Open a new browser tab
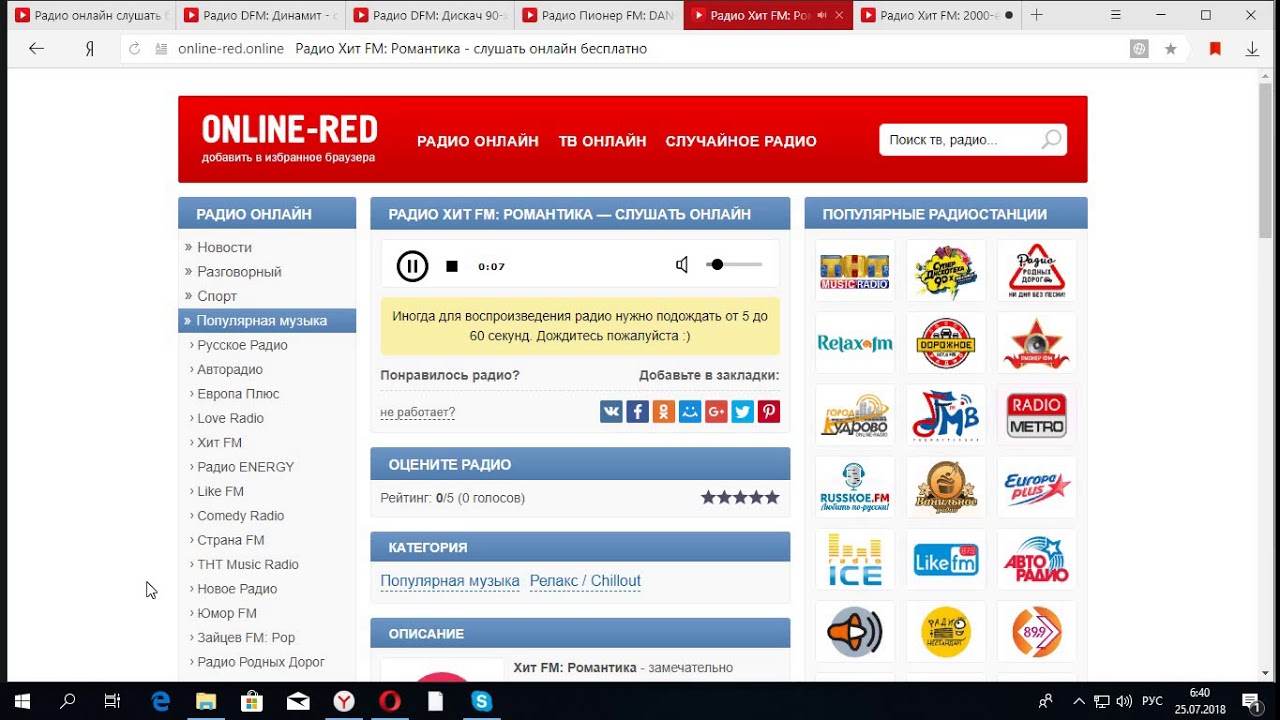The image size is (1280, 720). click(x=1037, y=15)
